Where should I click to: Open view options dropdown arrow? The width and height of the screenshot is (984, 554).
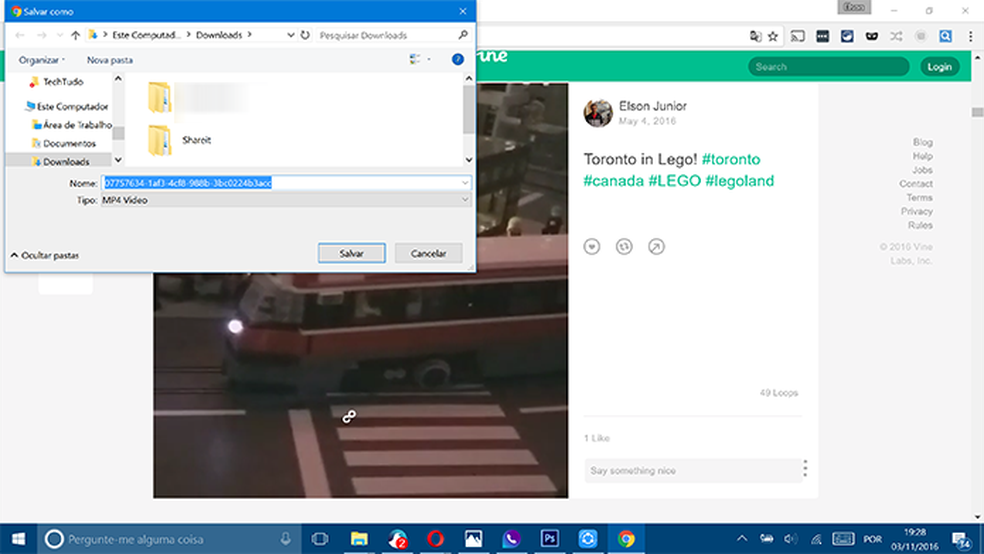[x=429, y=59]
